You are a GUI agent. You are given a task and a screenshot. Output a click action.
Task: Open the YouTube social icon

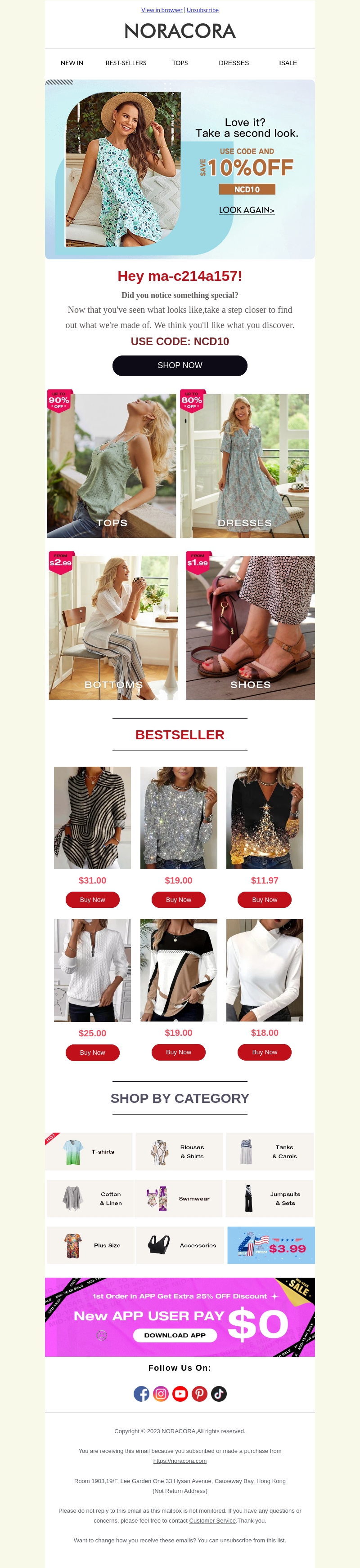(180, 1393)
